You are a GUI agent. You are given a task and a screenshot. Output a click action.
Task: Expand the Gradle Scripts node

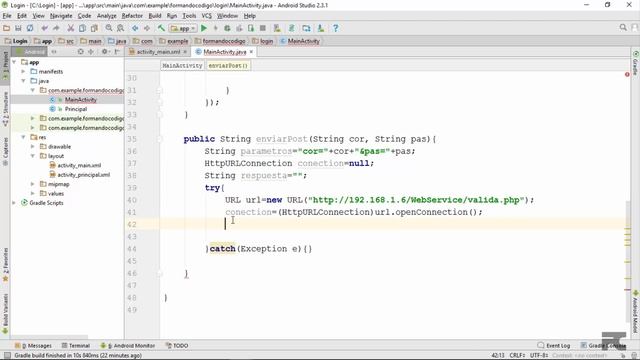(14, 203)
